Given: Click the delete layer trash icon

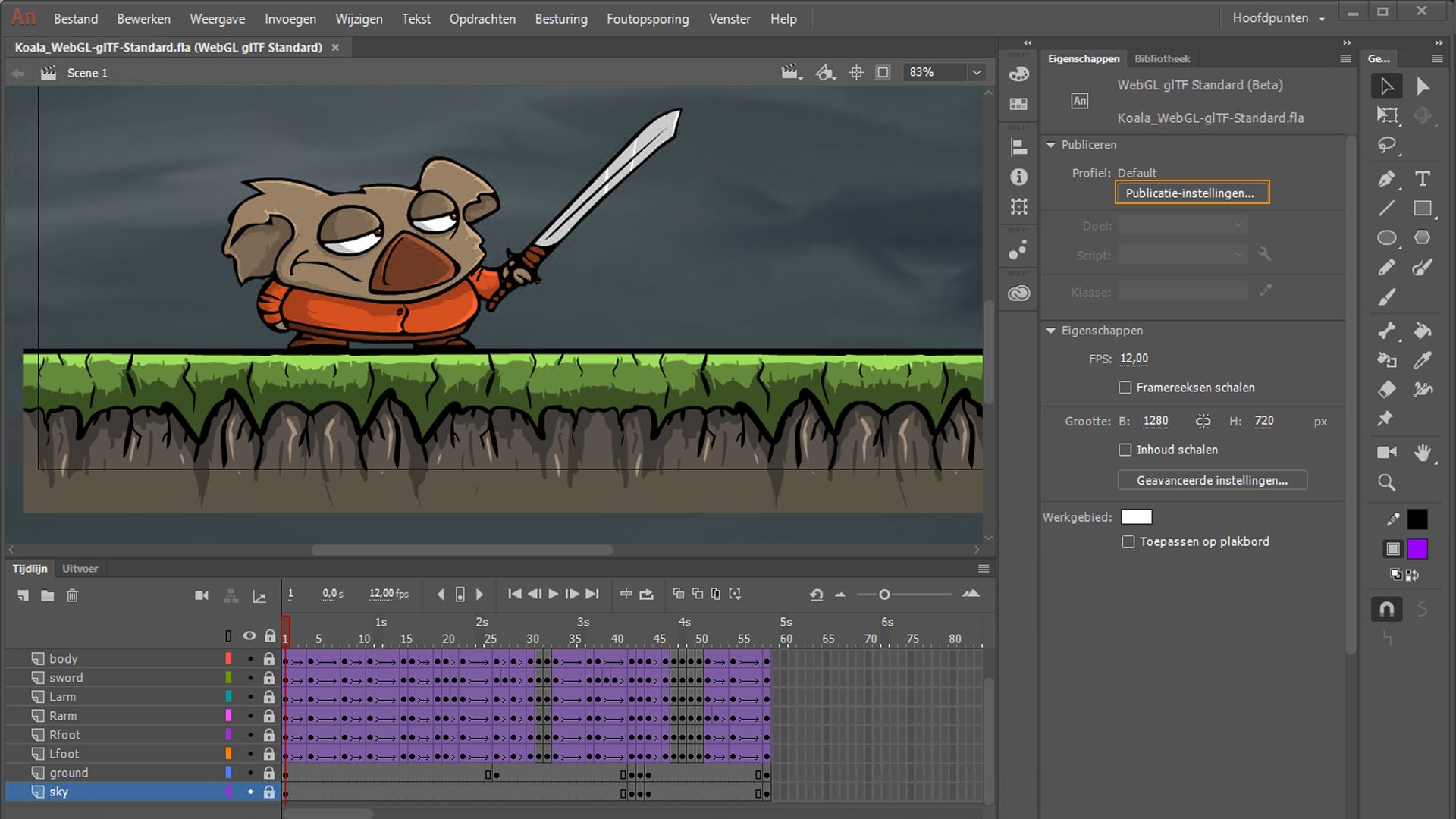Looking at the screenshot, I should [72, 595].
